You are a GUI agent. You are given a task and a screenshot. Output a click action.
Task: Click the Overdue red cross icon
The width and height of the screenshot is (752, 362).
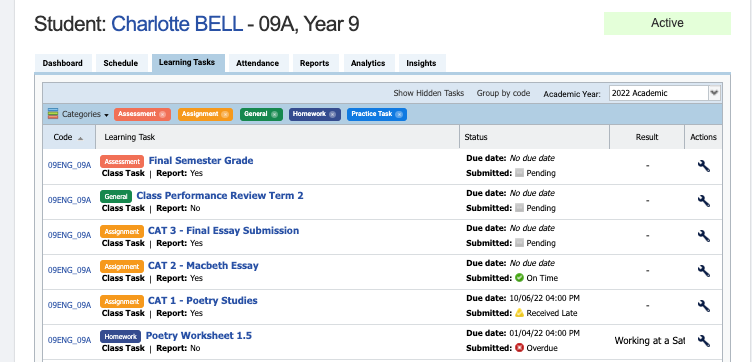pyautogui.click(x=519, y=348)
